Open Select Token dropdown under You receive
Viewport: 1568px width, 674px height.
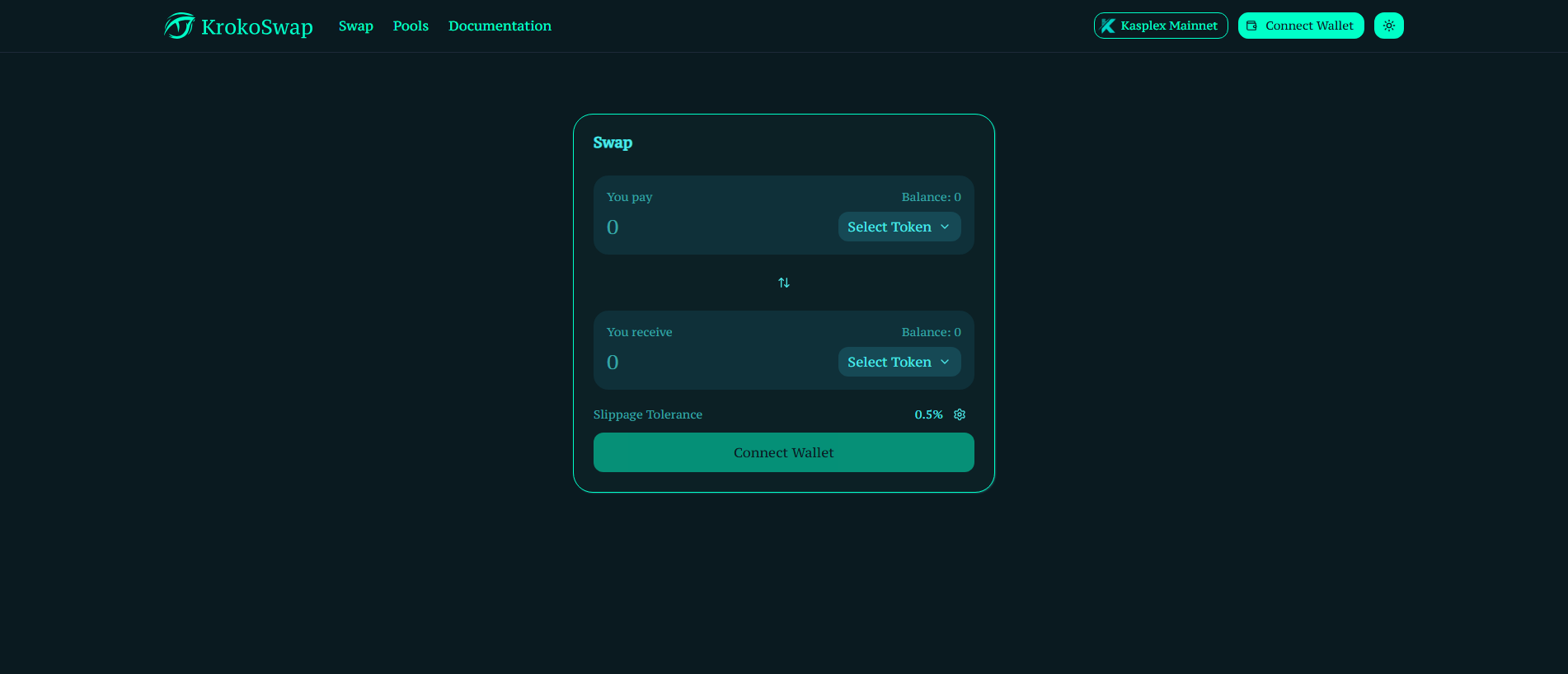tap(899, 362)
